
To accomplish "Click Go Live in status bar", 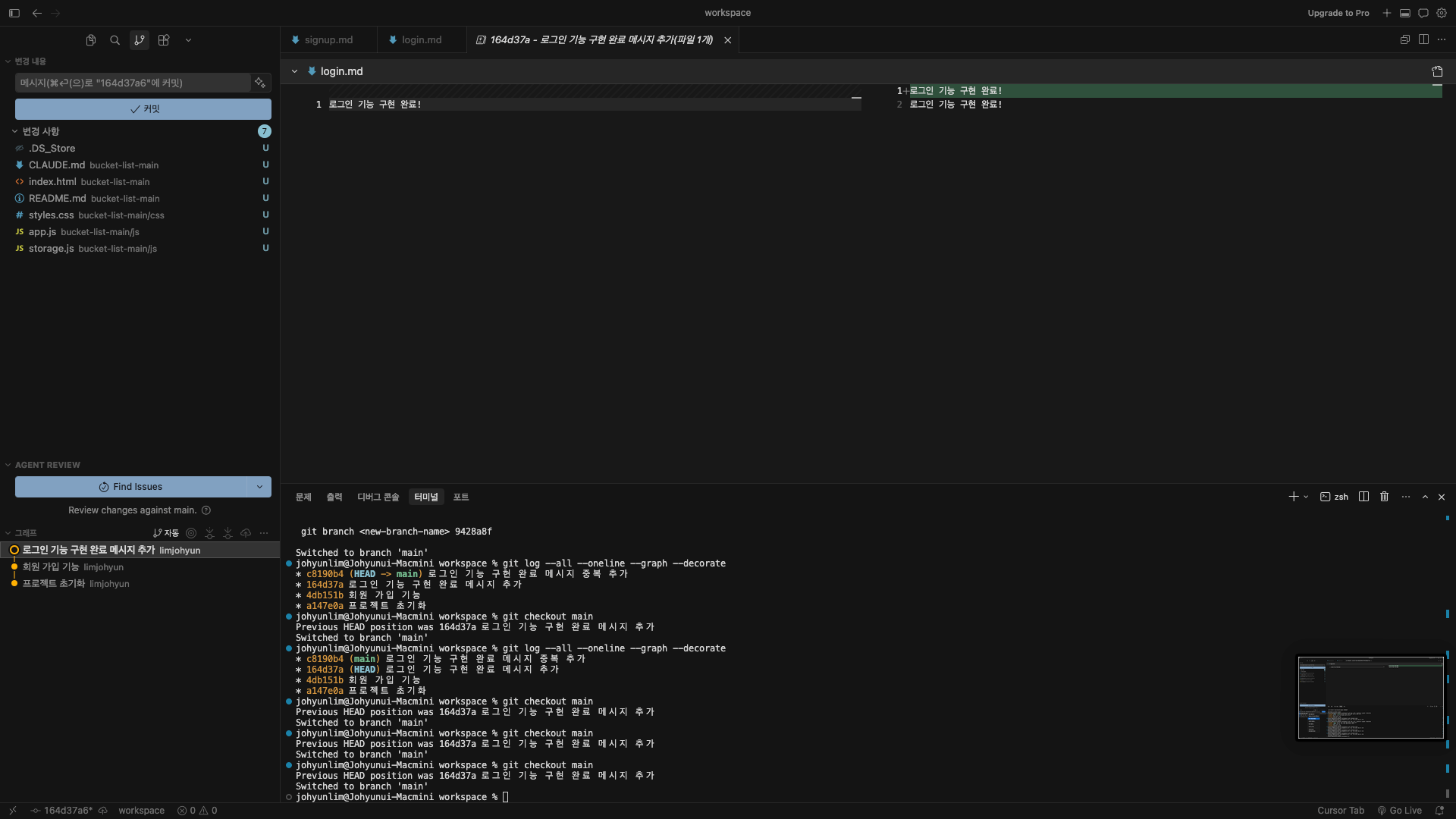I will 1400,811.
